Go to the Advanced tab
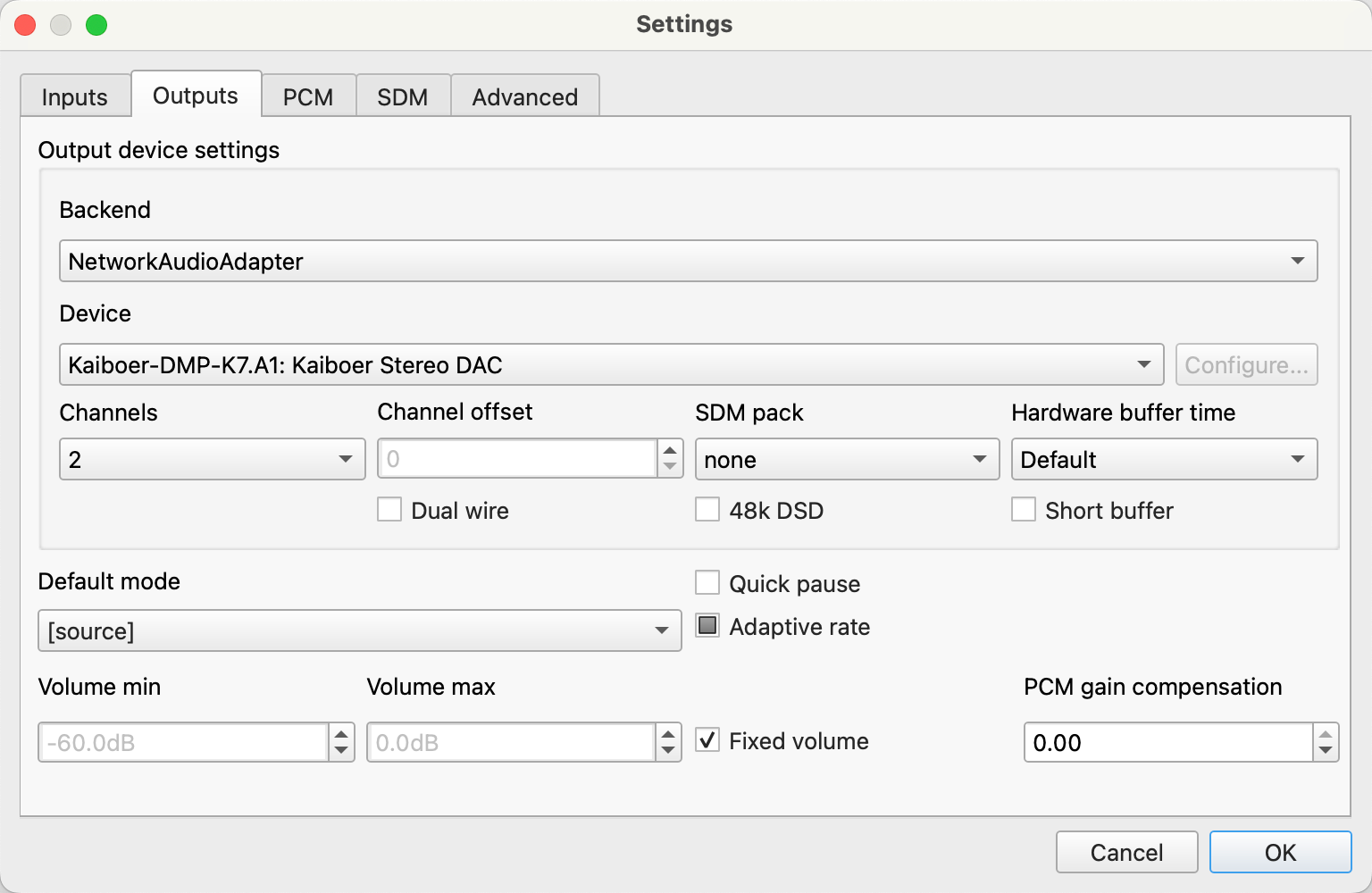The image size is (1372, 893). 525,96
